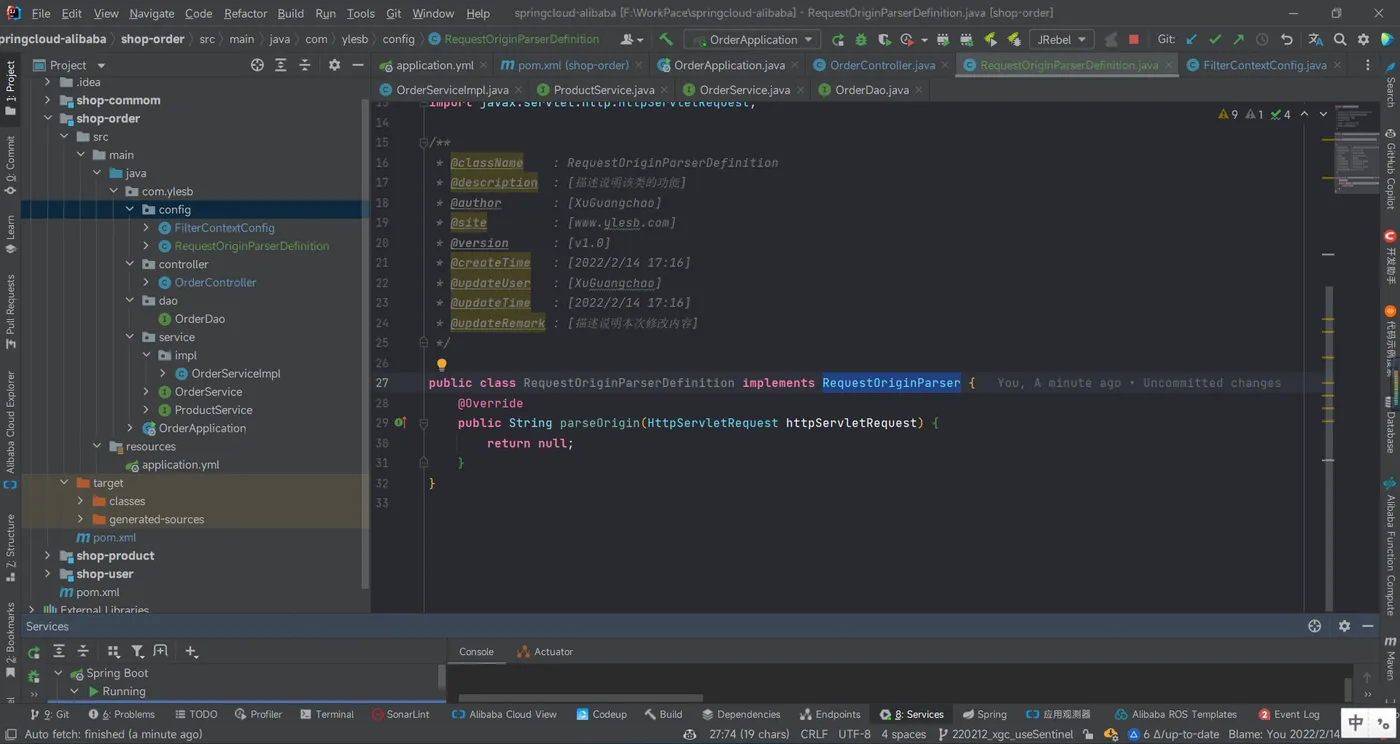1400x744 pixels.
Task: Open the Terminal tool window
Action: pos(326,714)
